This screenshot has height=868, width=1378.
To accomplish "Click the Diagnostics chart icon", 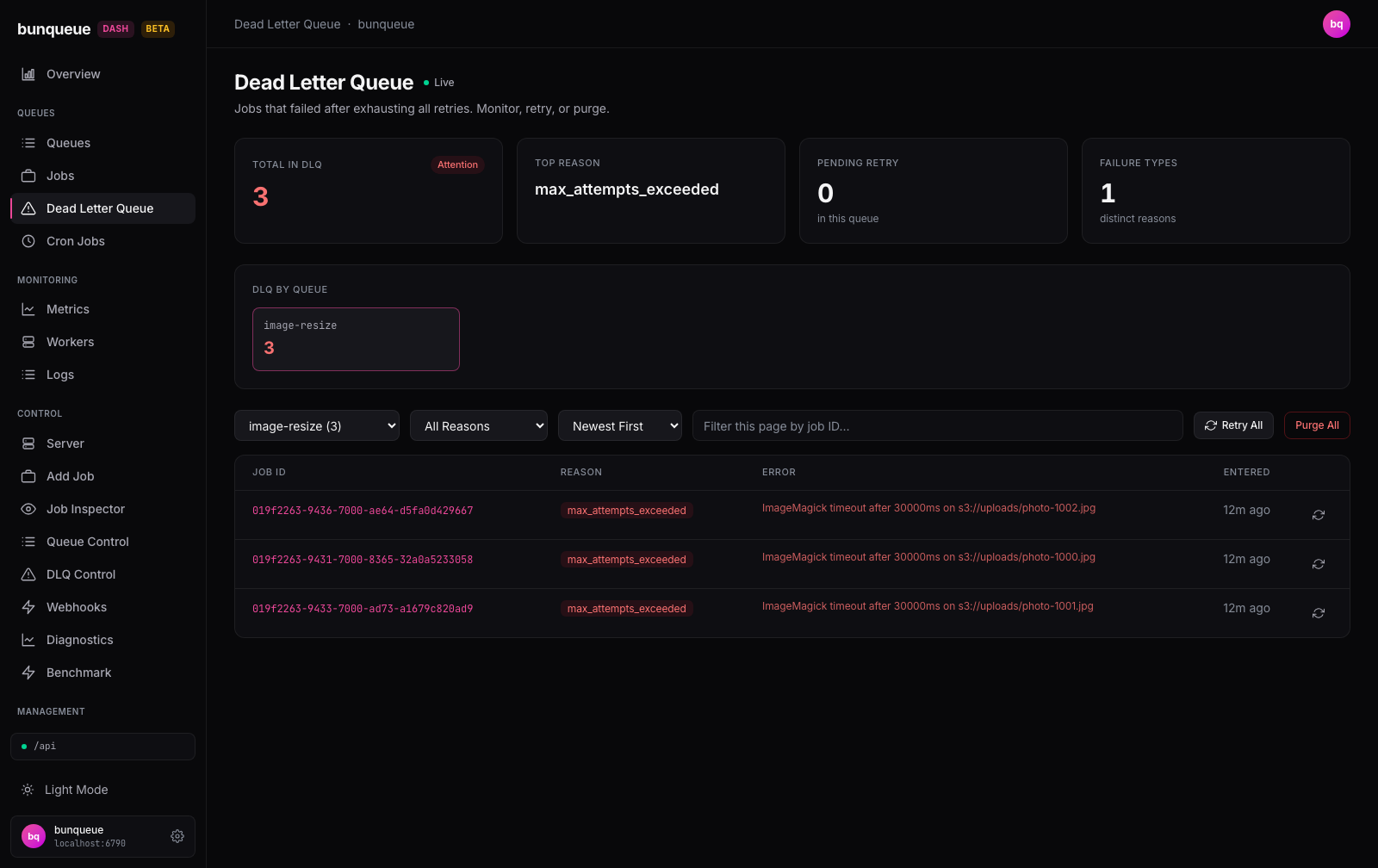I will pyautogui.click(x=28, y=640).
